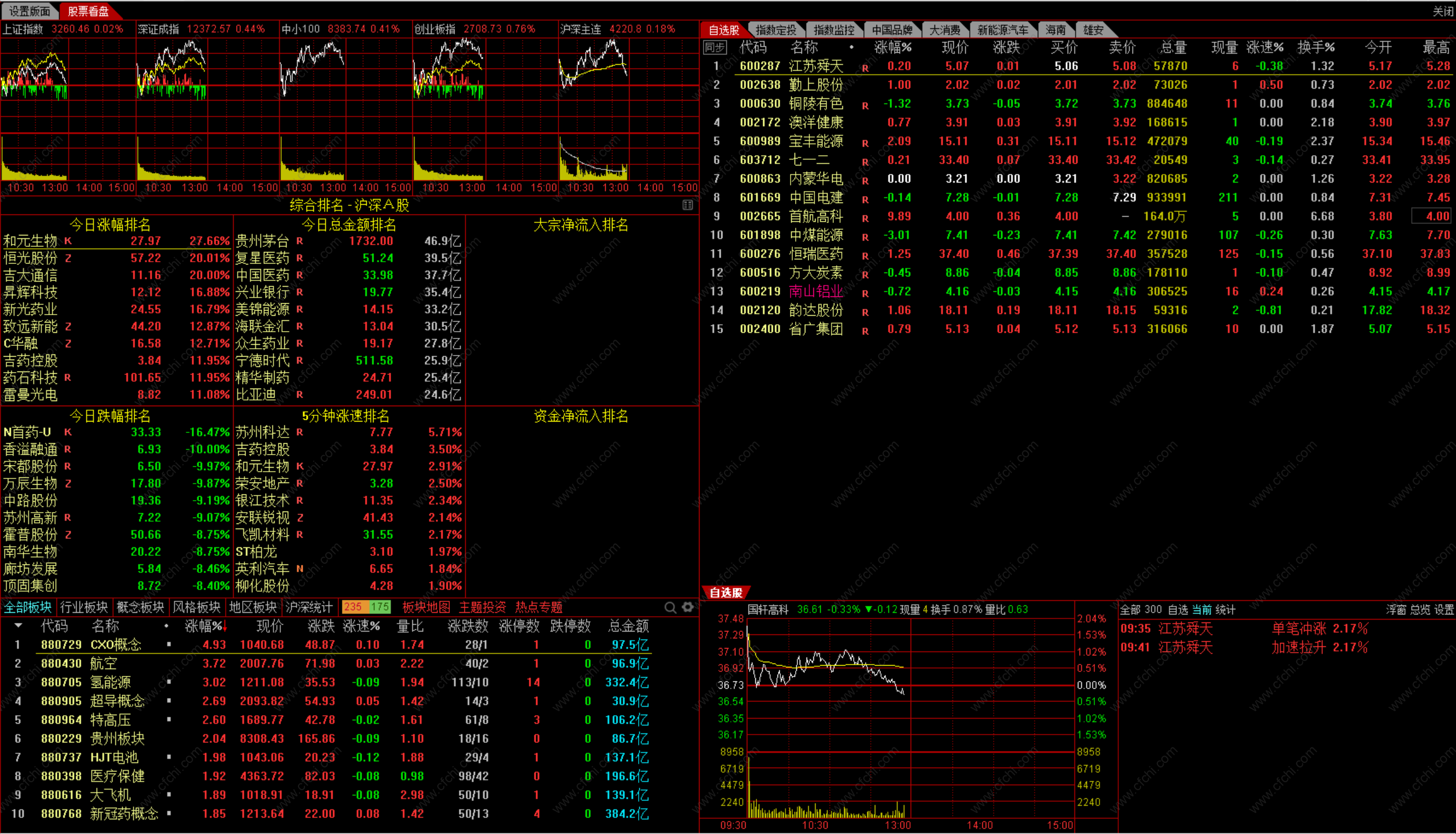The width and height of the screenshot is (1456, 834).
Task: Open the 板块地图 link
Action: point(426,607)
